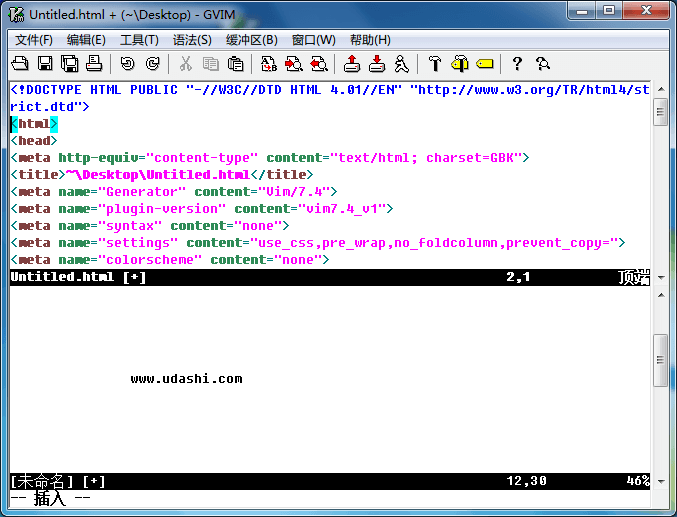Click the Save All files icon
The image size is (677, 517).
(x=69, y=64)
